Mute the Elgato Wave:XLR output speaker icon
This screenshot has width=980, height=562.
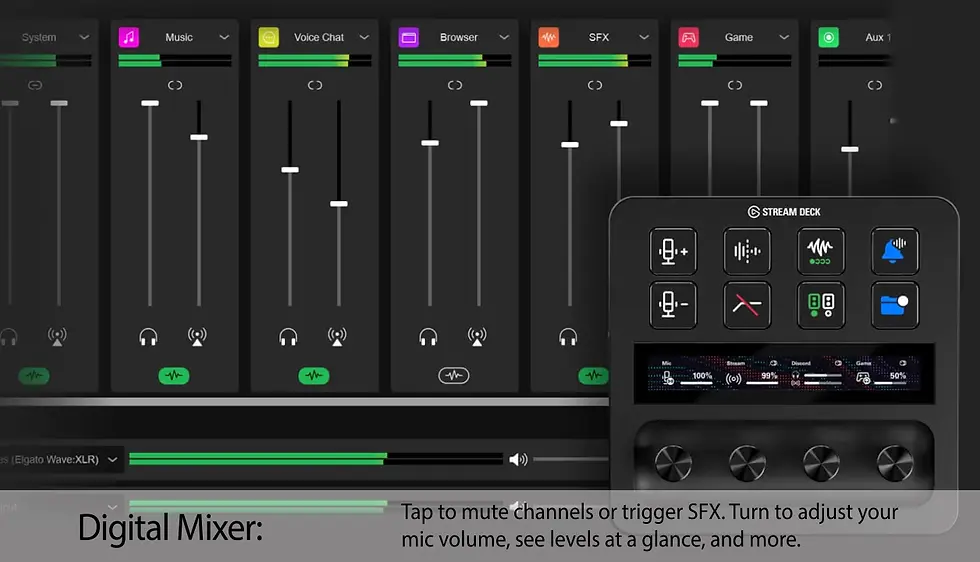click(x=518, y=460)
